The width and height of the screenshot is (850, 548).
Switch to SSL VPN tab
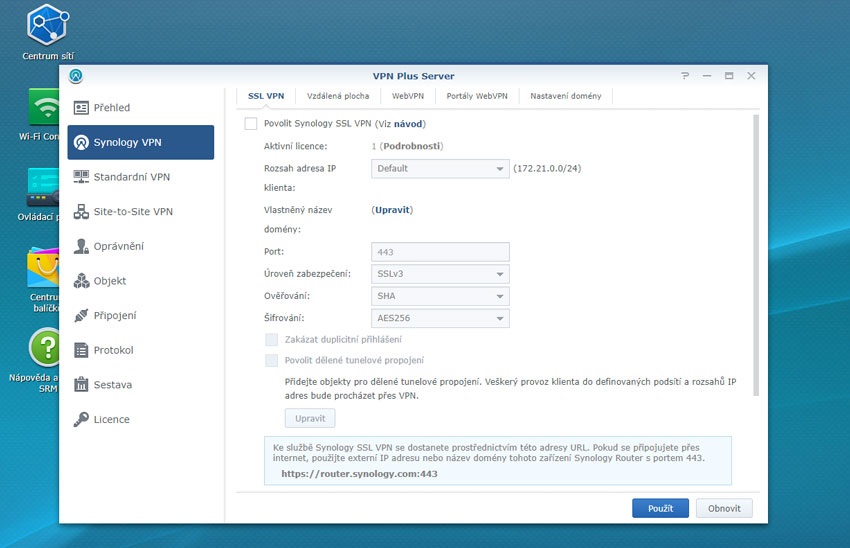pyautogui.click(x=266, y=96)
